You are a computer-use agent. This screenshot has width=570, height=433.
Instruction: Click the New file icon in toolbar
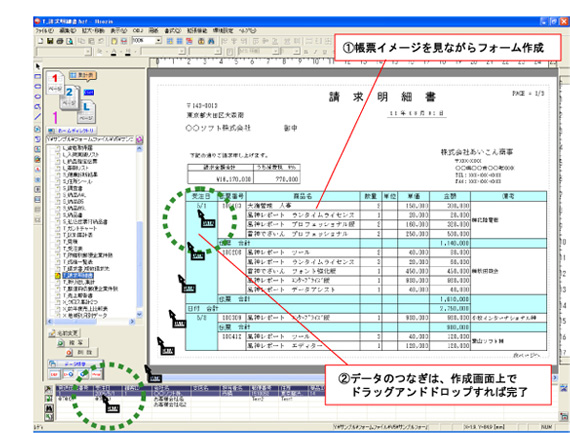pos(41,41)
